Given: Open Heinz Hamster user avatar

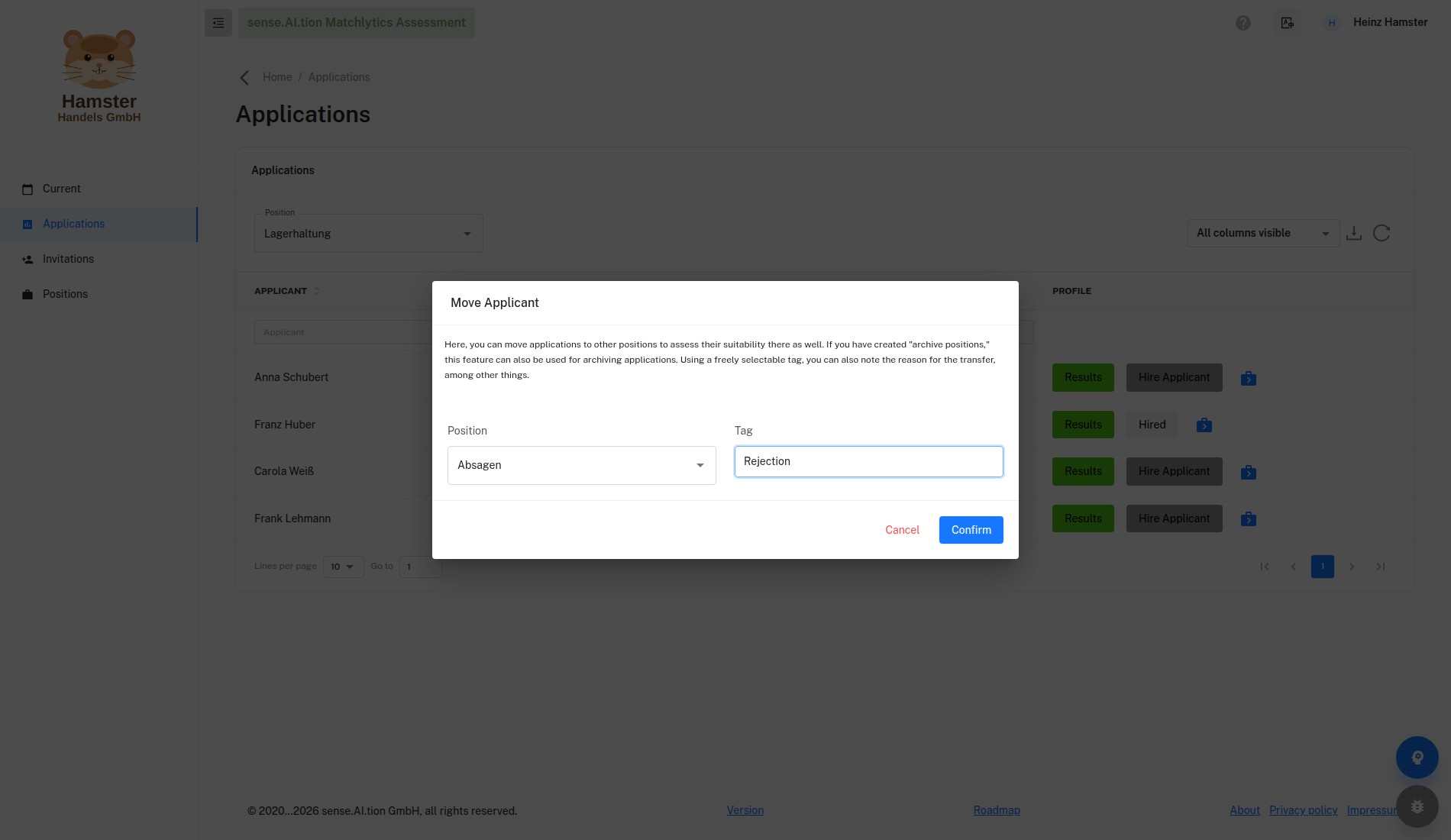Looking at the screenshot, I should pyautogui.click(x=1332, y=23).
